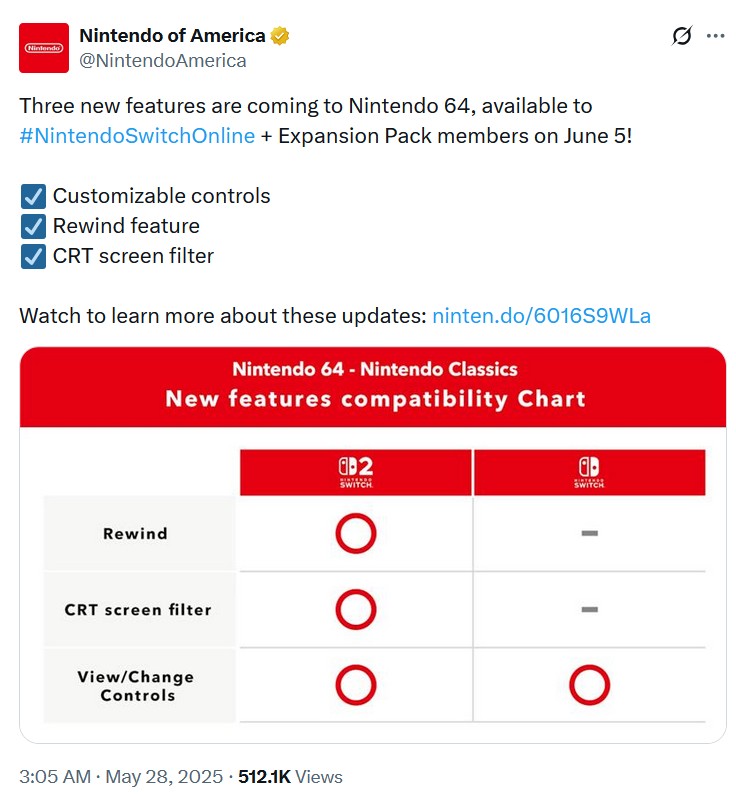The width and height of the screenshot is (736, 795).
Task: Open the ninten.do/6016S9WLa link
Action: click(x=541, y=316)
